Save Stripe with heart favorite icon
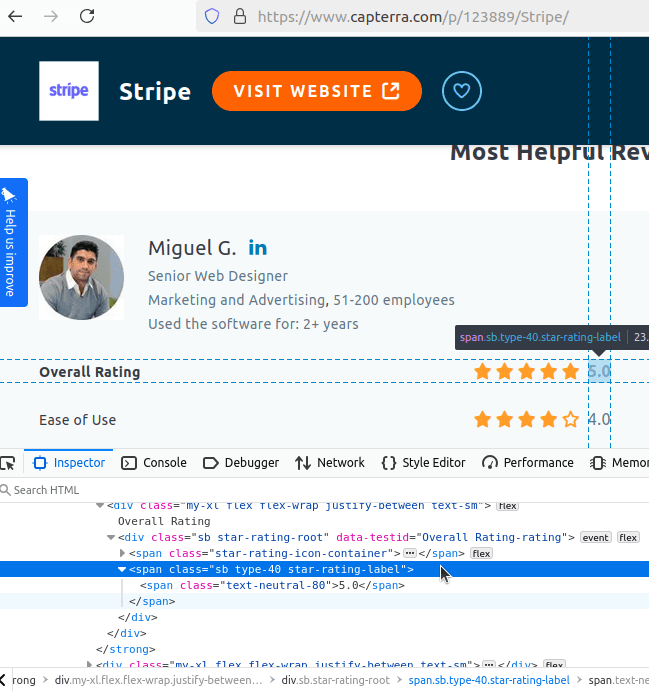649x691 pixels. click(461, 91)
